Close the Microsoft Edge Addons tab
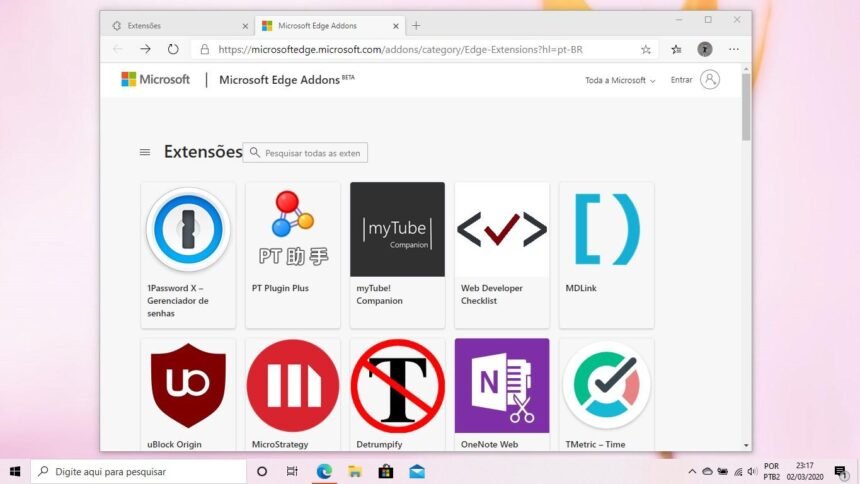This screenshot has width=860, height=484. 395,26
